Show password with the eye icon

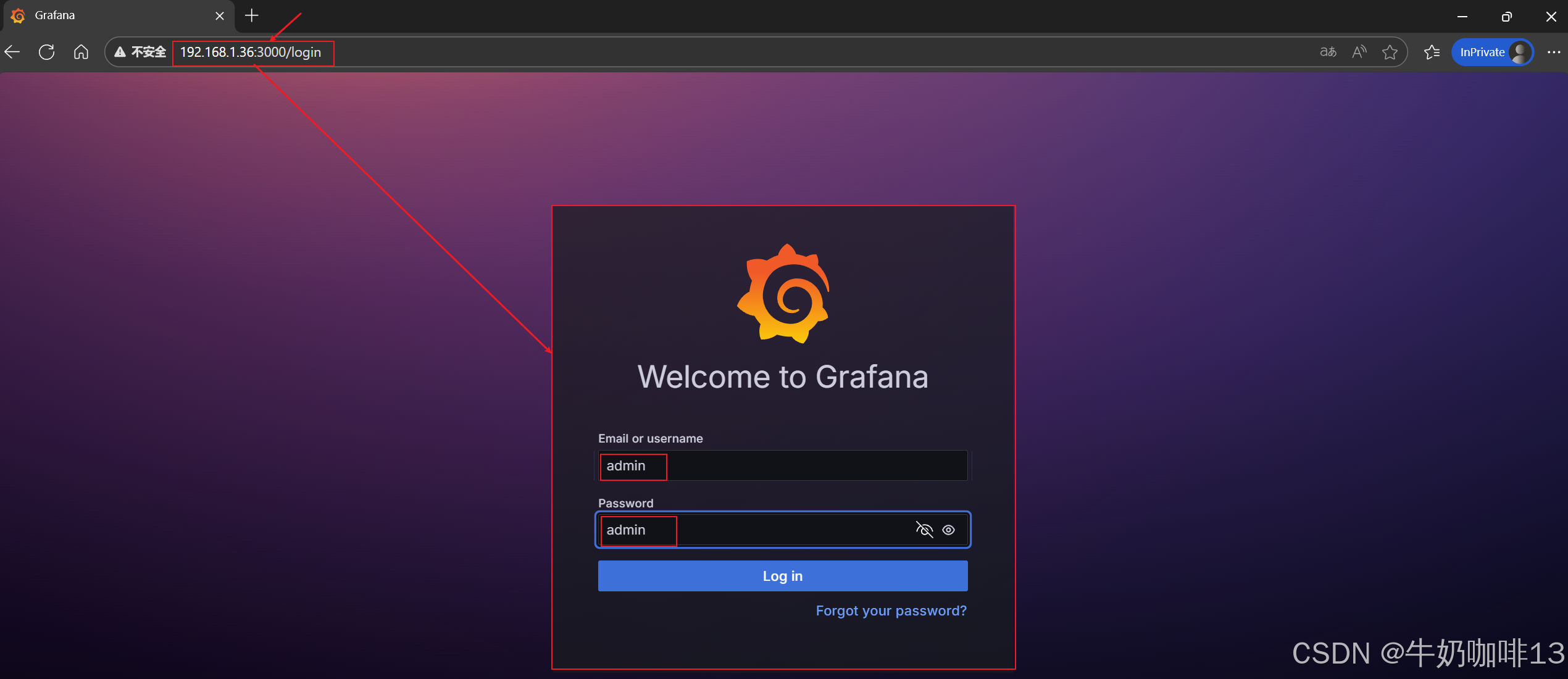coord(949,530)
